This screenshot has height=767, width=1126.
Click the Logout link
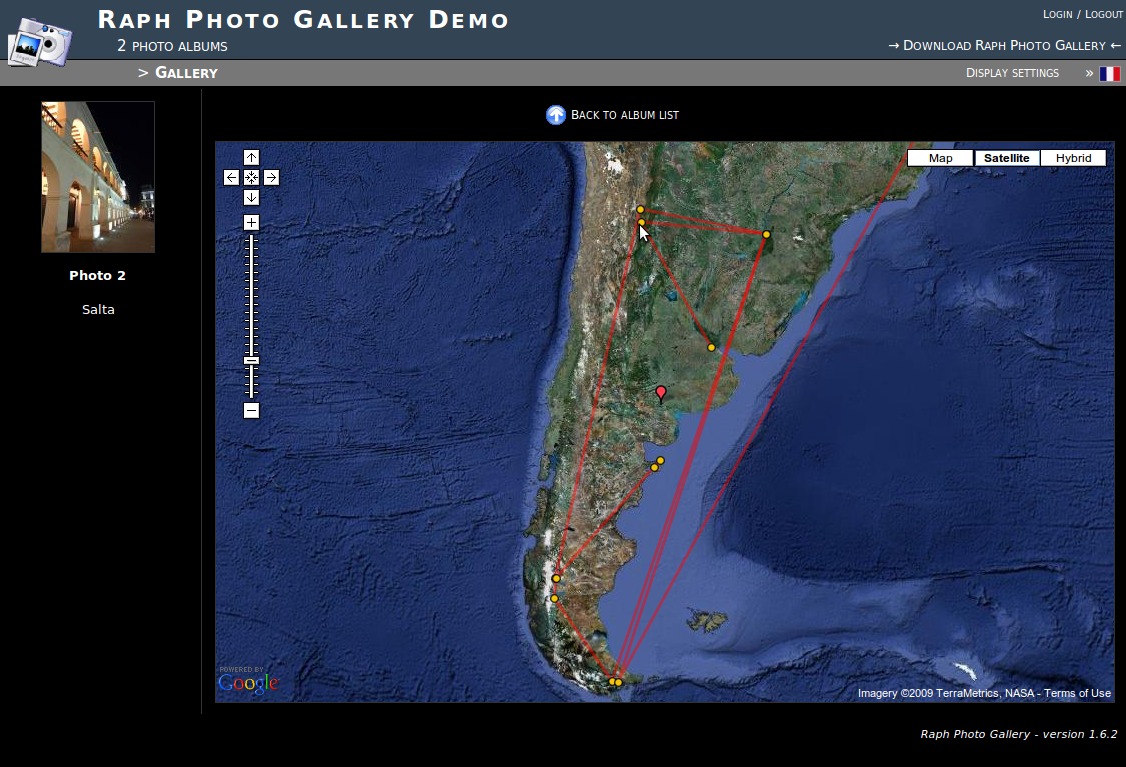click(x=1104, y=14)
